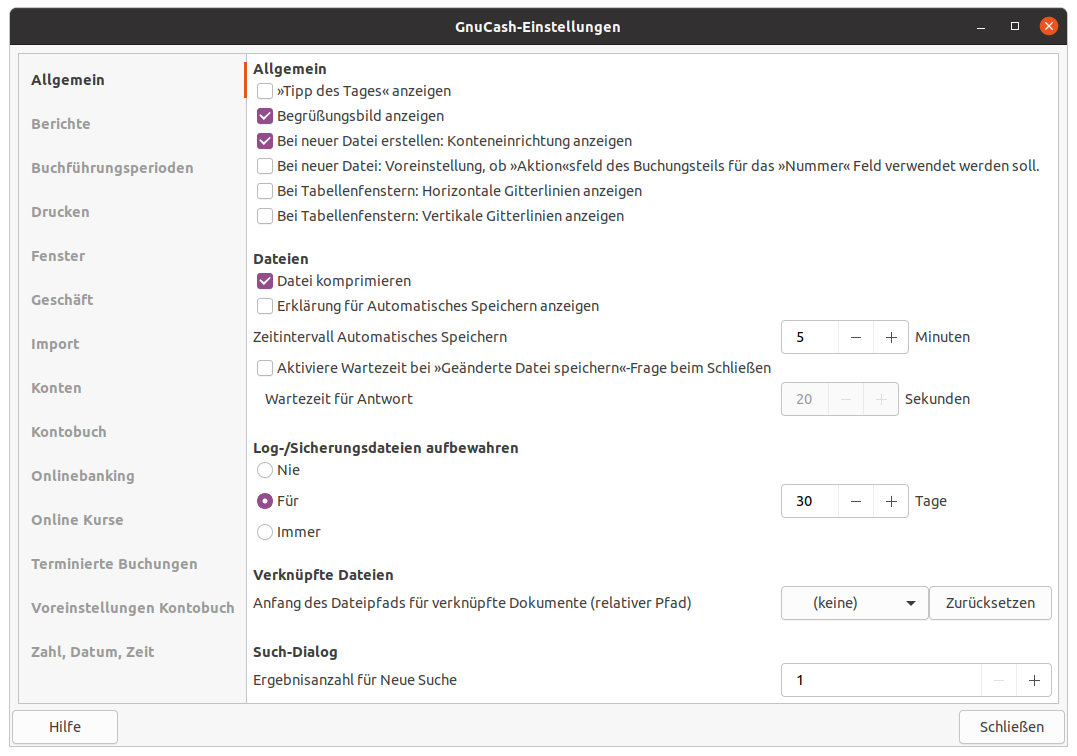The image size is (1077, 756).
Task: Click the Zurücksetzen button
Action: coord(990,603)
